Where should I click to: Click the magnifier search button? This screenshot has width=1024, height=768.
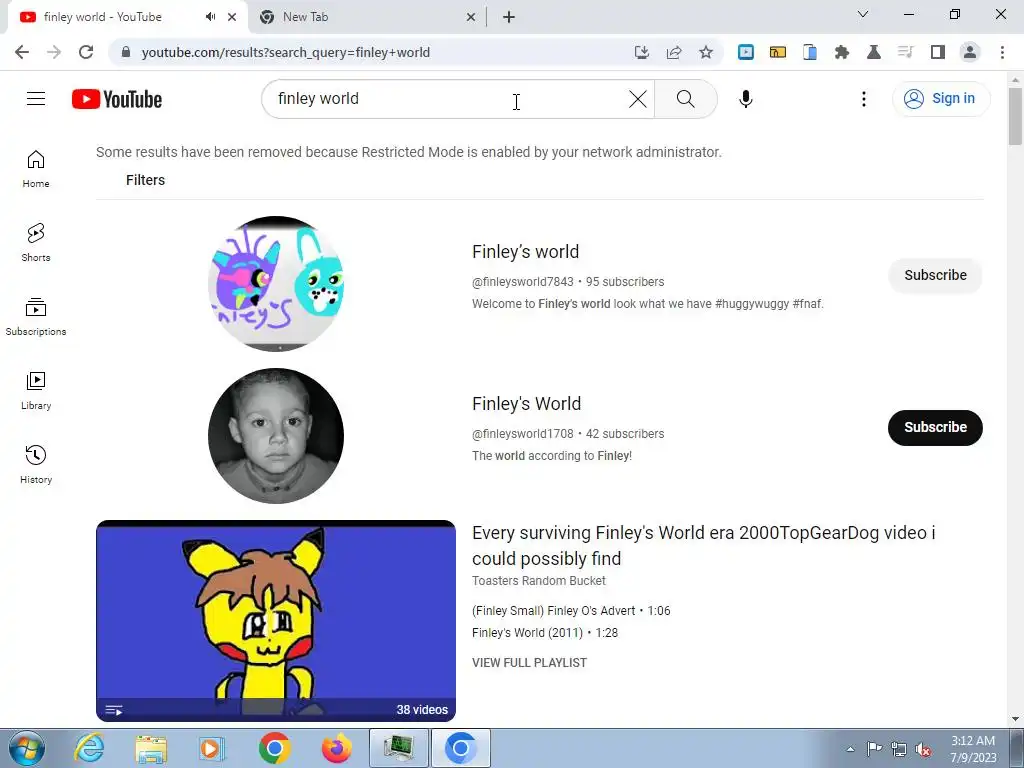point(686,99)
